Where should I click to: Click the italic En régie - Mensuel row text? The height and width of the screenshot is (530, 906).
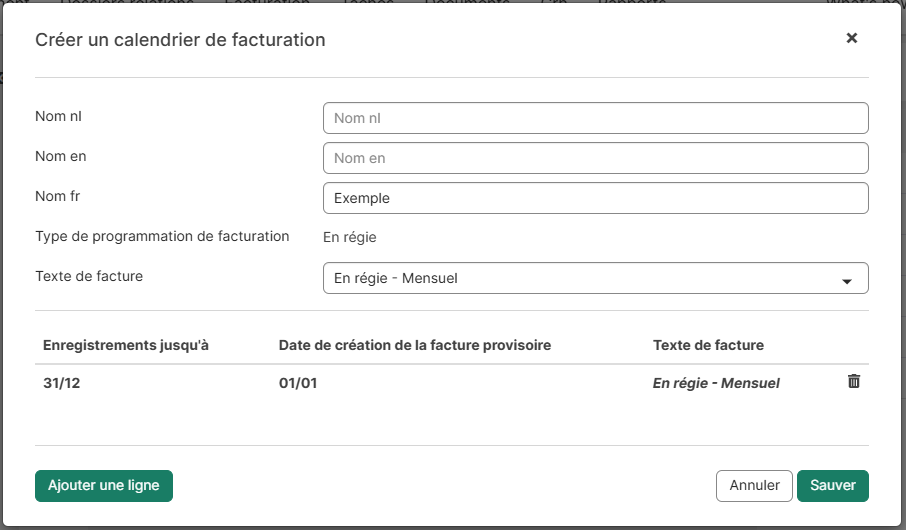(x=716, y=383)
